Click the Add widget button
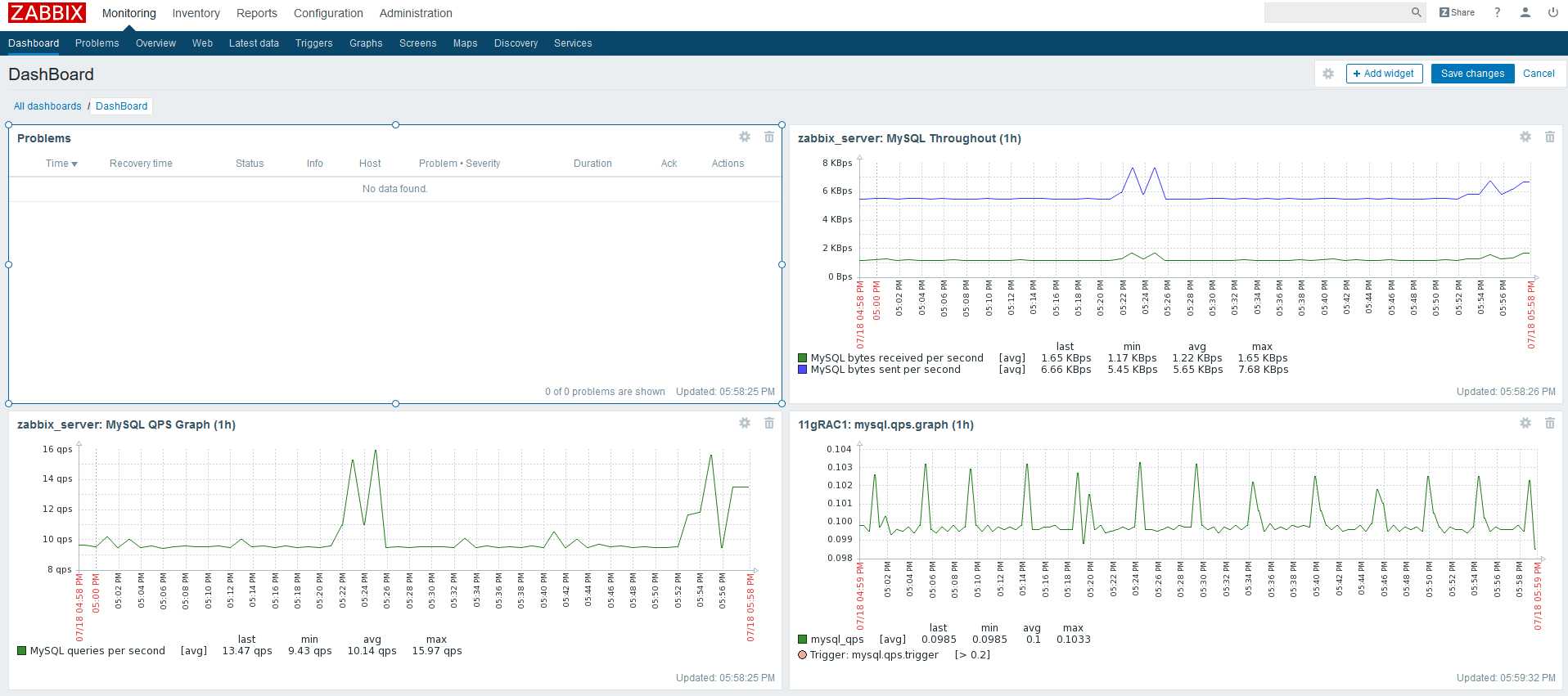Screen dimensions: 1568x696 (1384, 74)
